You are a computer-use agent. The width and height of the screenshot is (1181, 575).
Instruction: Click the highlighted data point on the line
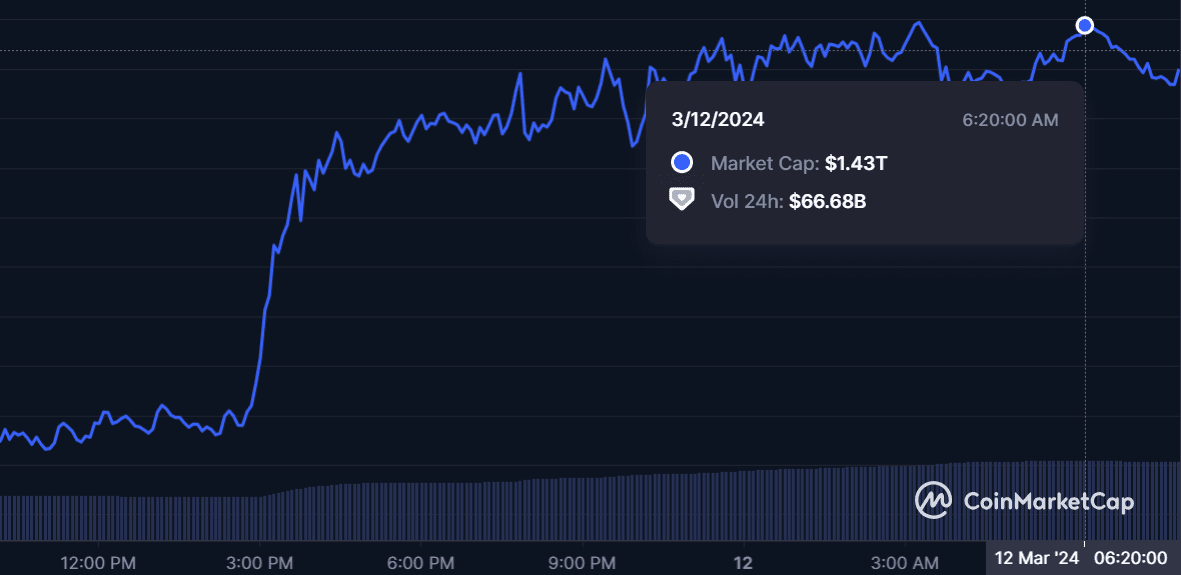pos(1085,26)
